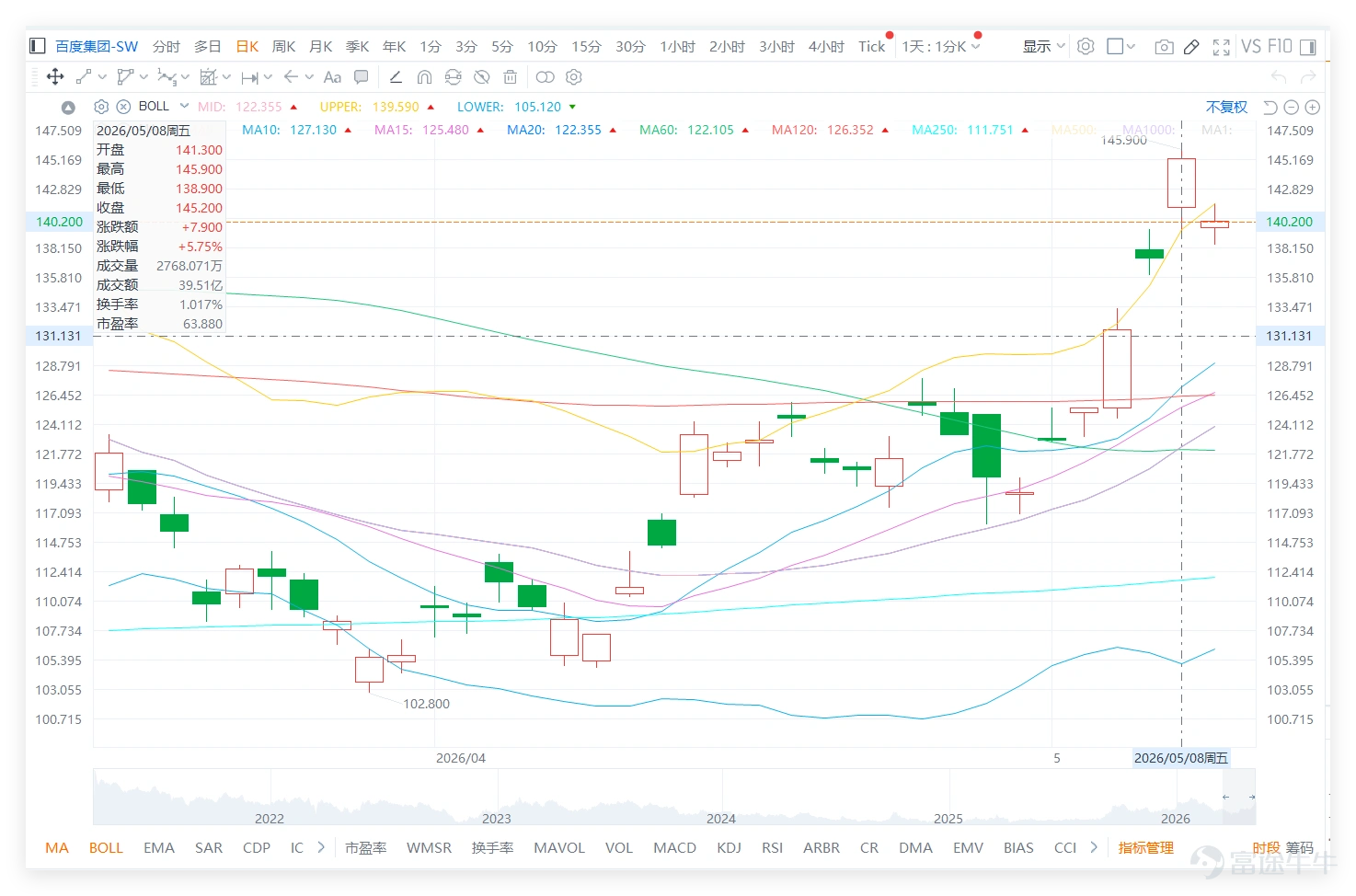Image resolution: width=1356 pixels, height=896 pixels.
Task: Switch to the 分时 intraday tab
Action: [x=167, y=46]
